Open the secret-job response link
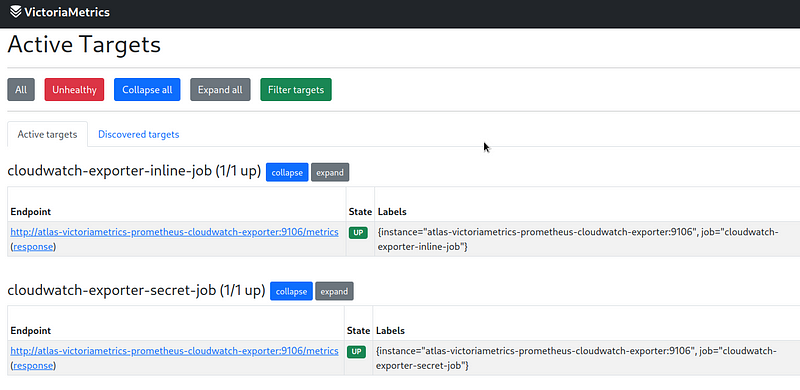 point(33,365)
